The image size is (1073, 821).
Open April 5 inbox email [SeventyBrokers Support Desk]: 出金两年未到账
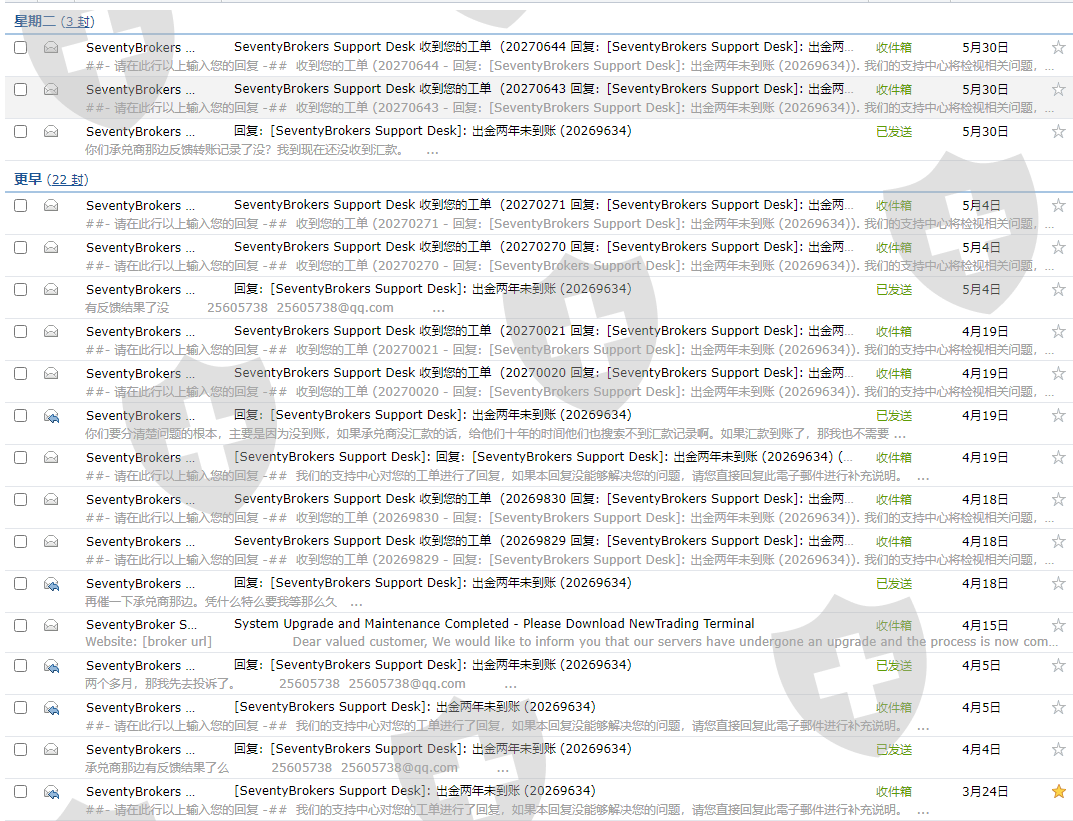point(415,707)
